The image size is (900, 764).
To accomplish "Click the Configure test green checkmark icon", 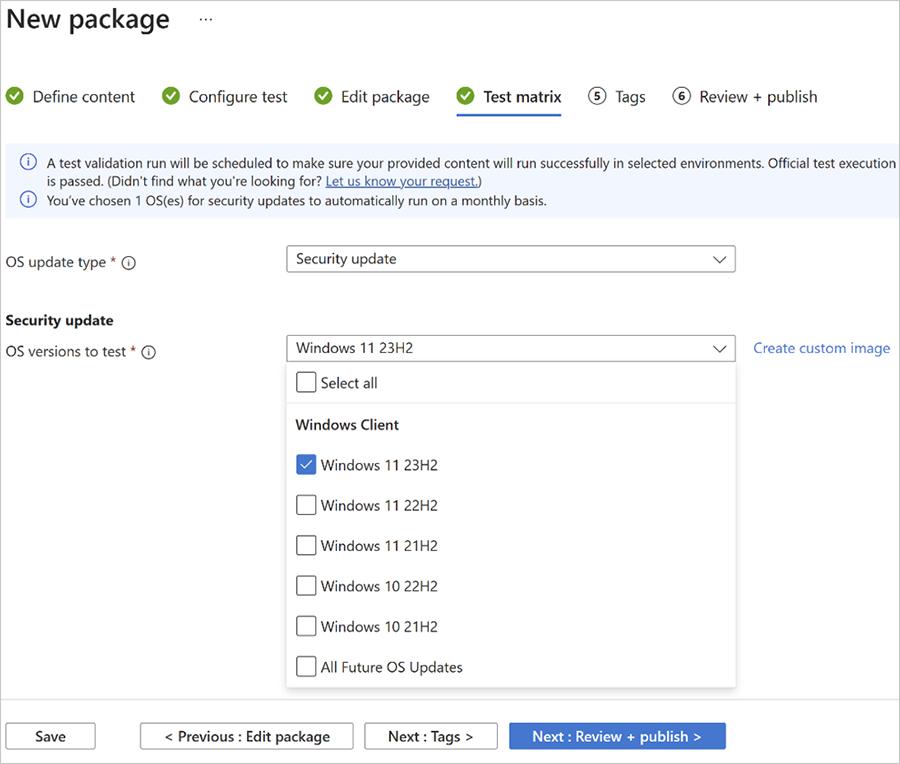I will (x=171, y=96).
